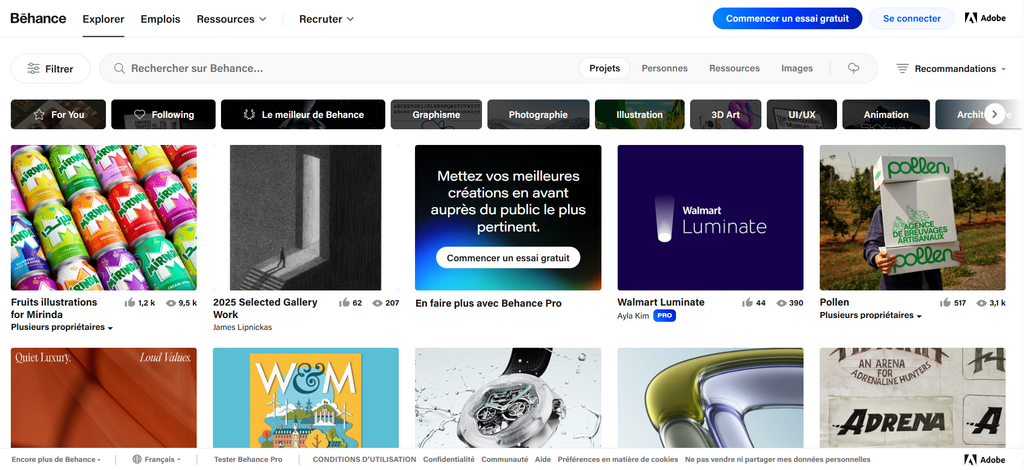
Task: Open the 2025 Selected Gallery Work title
Action: pyautogui.click(x=265, y=308)
